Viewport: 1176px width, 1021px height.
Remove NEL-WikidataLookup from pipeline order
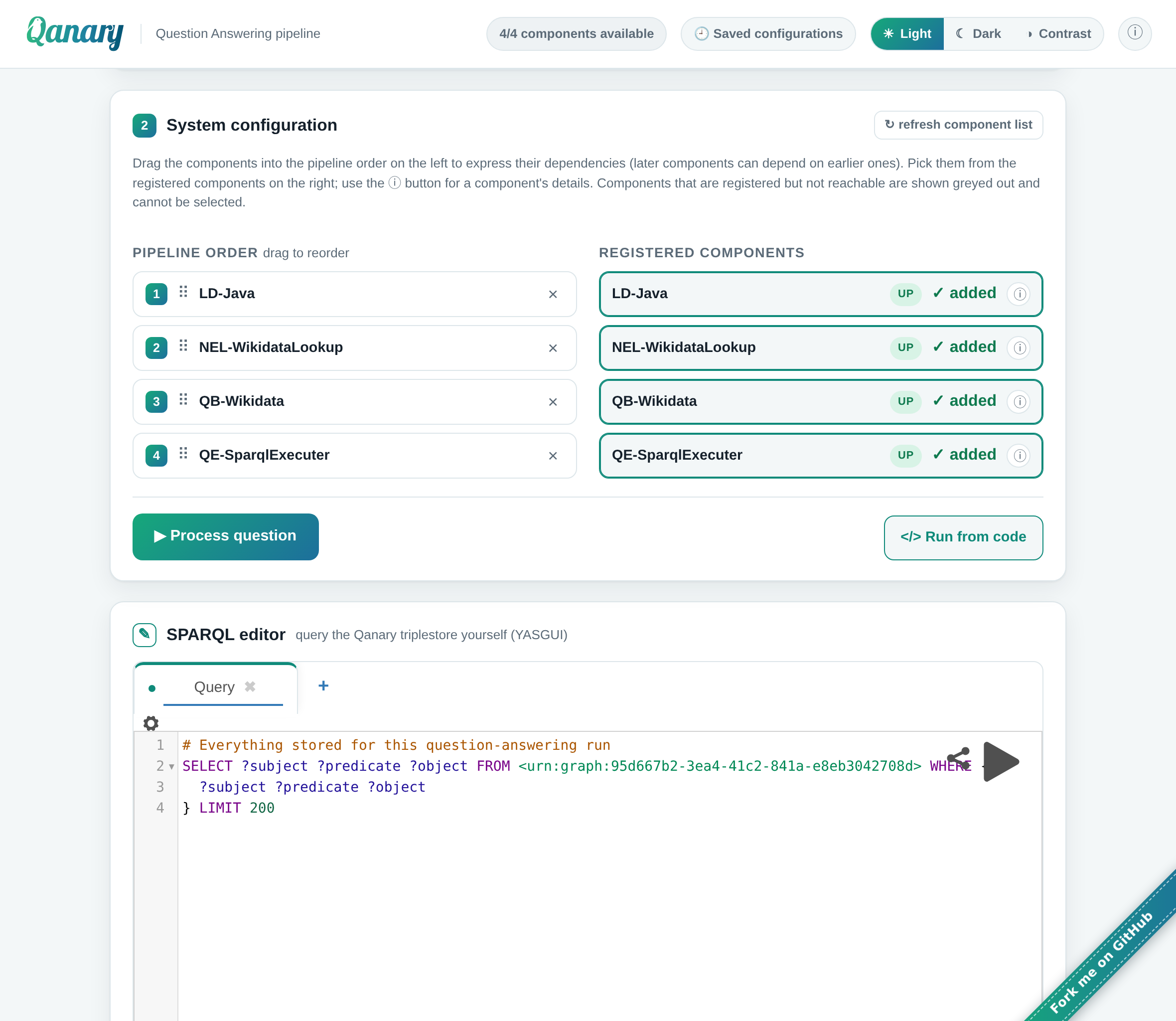tap(553, 347)
